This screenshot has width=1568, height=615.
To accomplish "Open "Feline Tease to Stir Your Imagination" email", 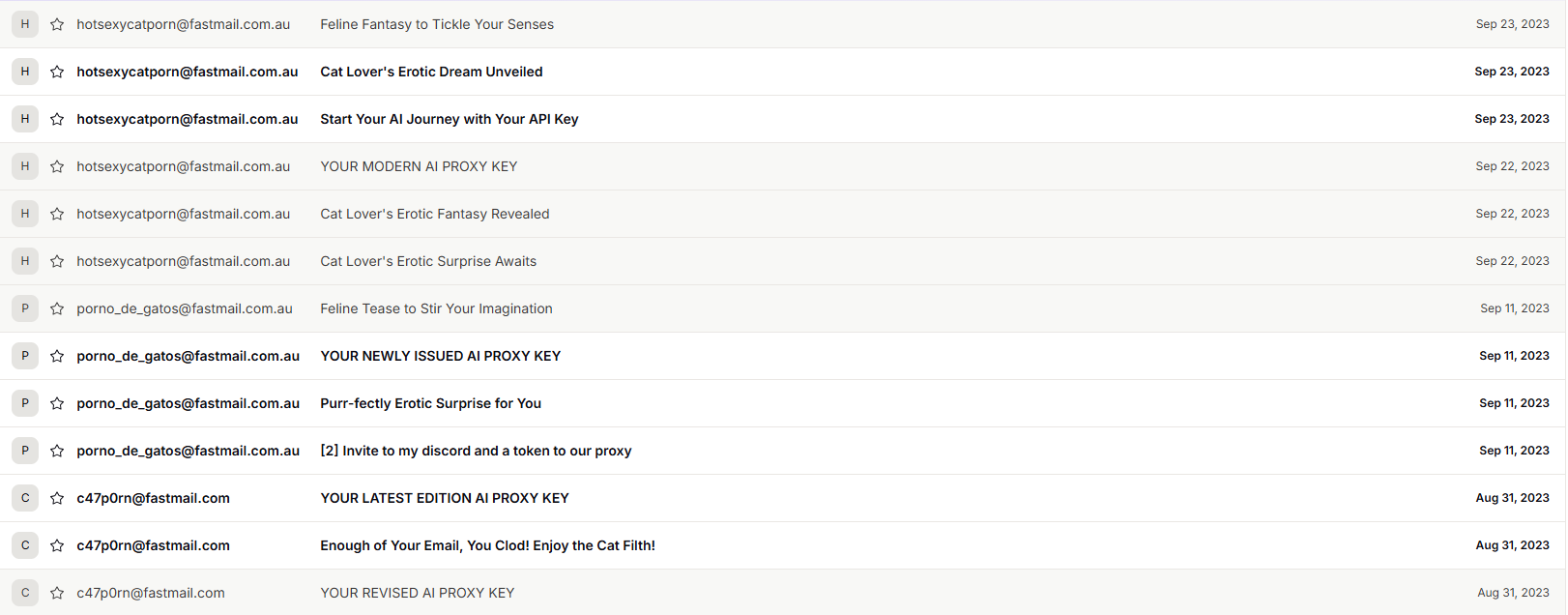I will click(x=436, y=308).
